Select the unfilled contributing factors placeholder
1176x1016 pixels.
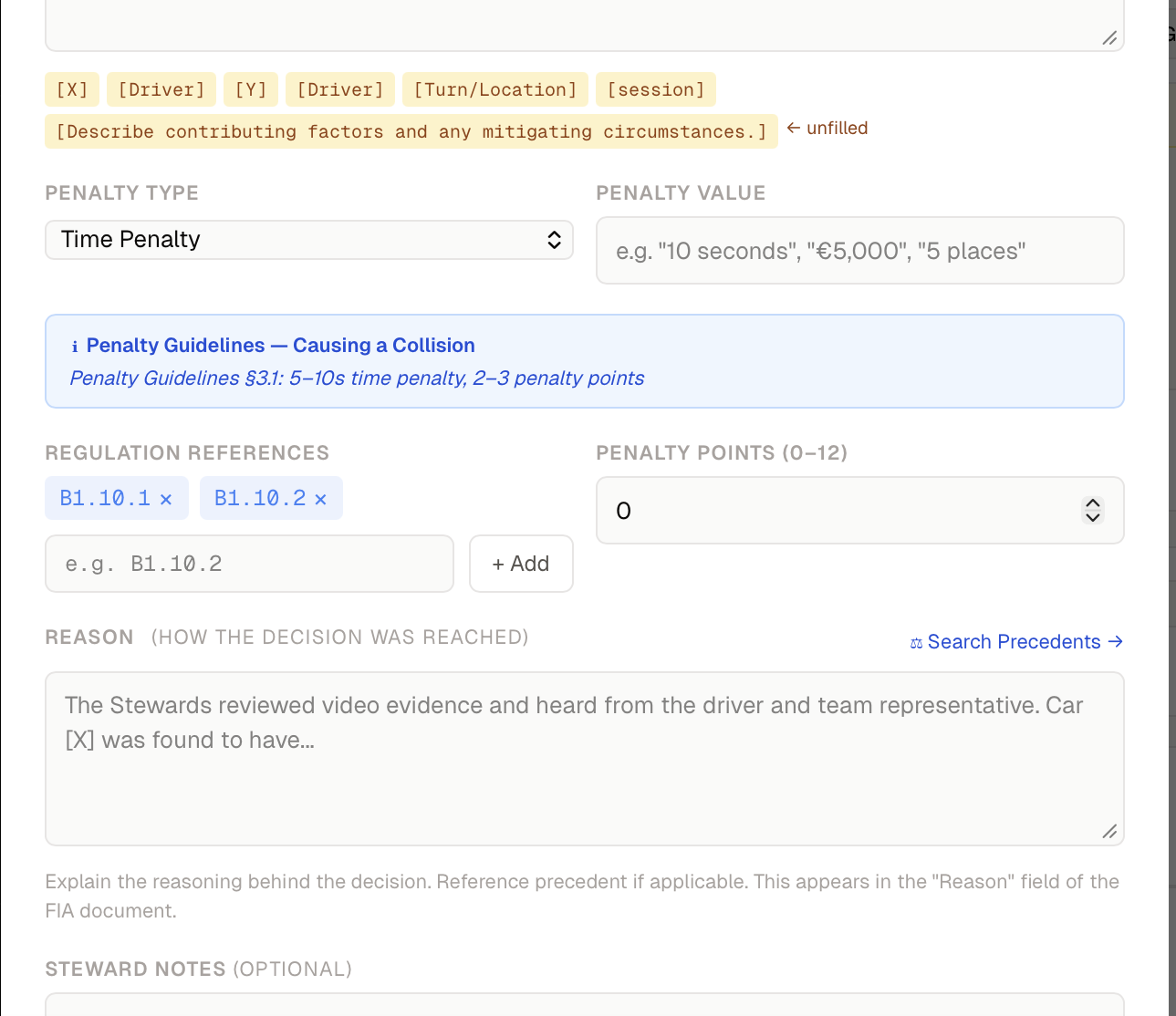click(411, 131)
